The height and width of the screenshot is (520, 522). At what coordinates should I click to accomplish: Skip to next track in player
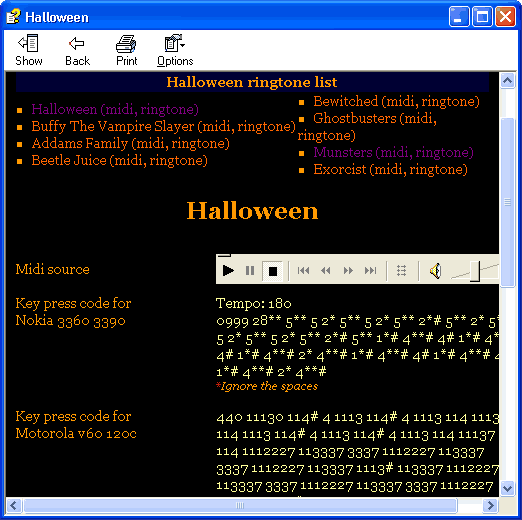[370, 271]
